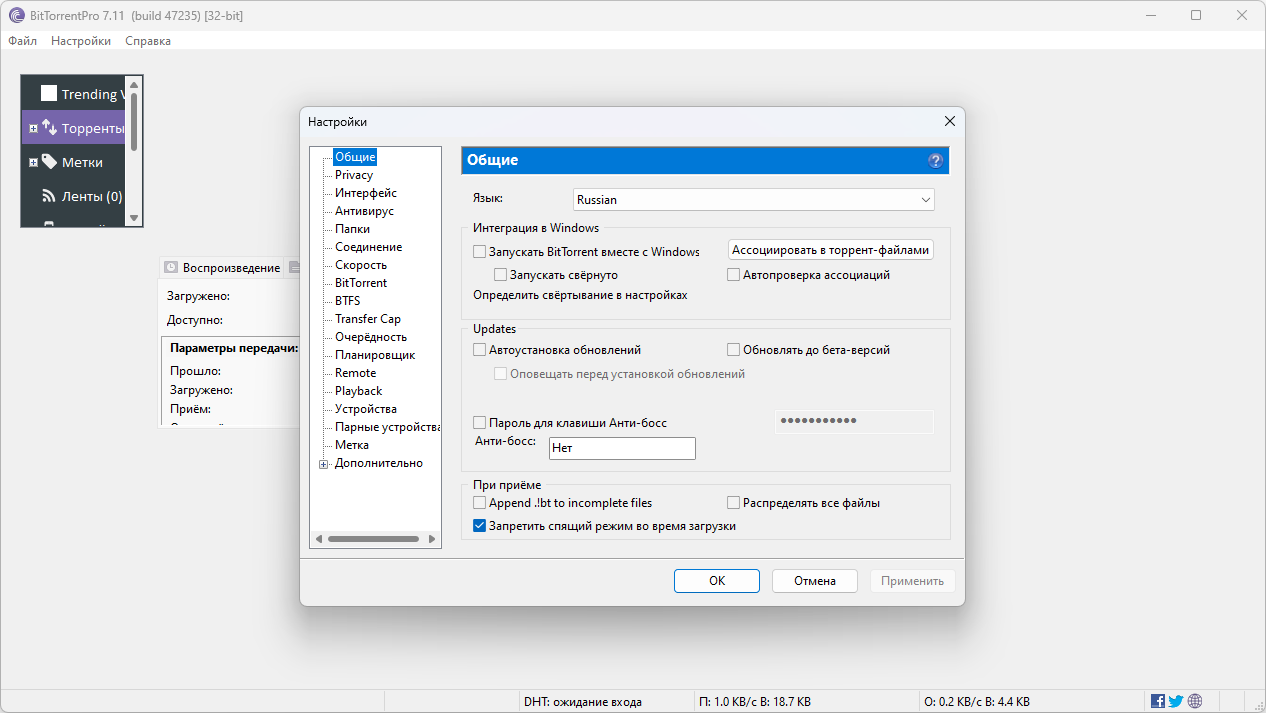
Task: Check Запускать свёрнуто option
Action: pos(501,274)
